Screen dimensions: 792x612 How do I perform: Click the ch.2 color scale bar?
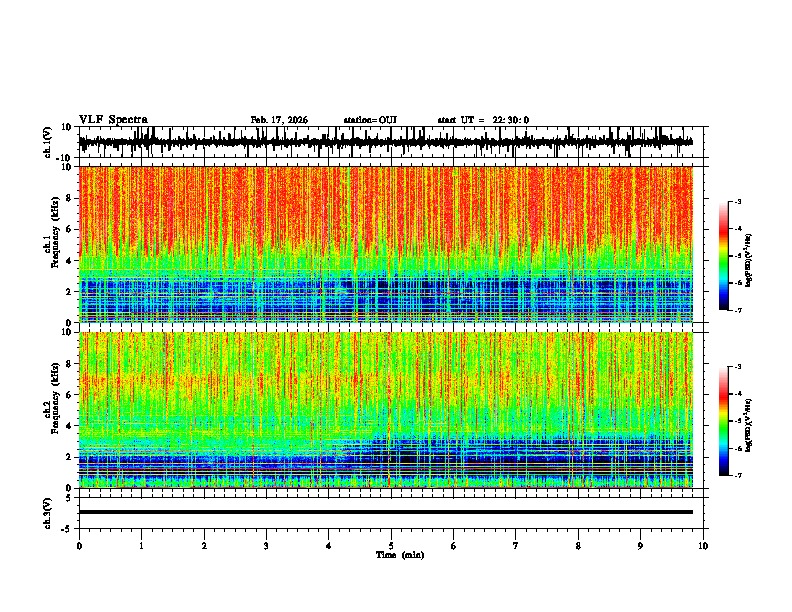724,421
